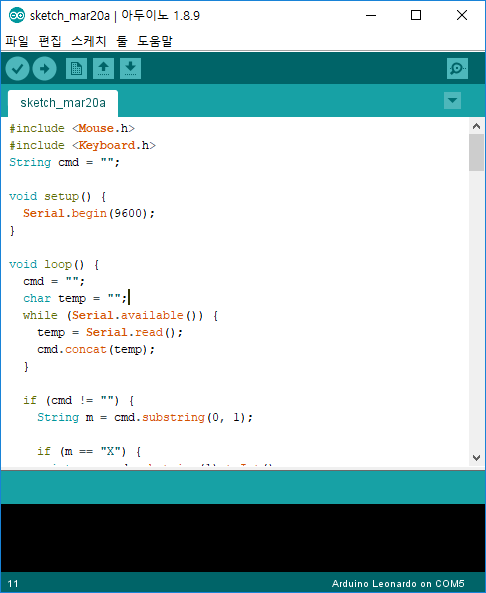The height and width of the screenshot is (593, 486).
Task: Click 'void loop() {' line
Action: (x=54, y=265)
